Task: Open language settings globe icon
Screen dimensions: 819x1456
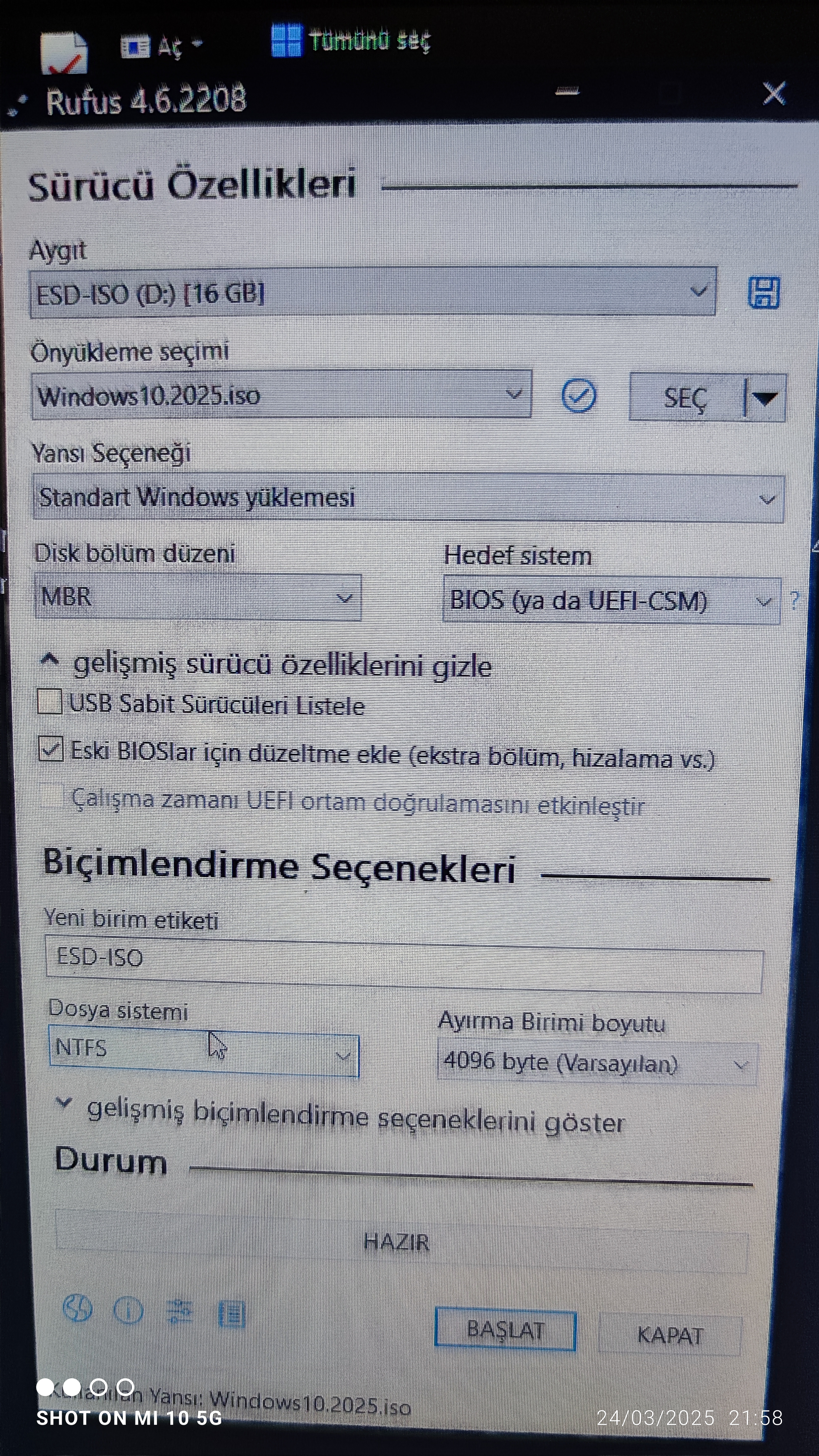Action: pyautogui.click(x=77, y=1308)
